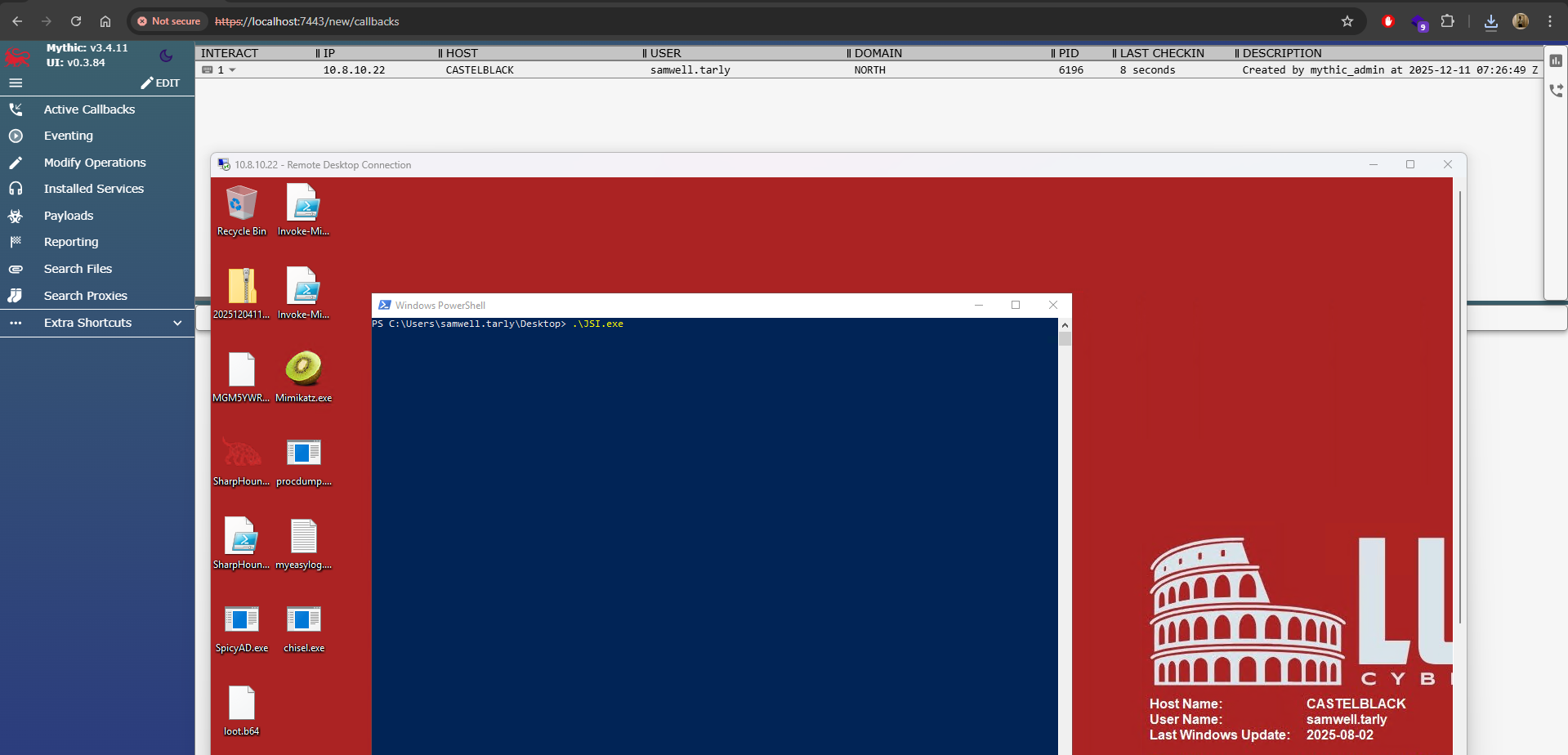Click the EDIT button in sidebar
The width and height of the screenshot is (1568, 755).
point(160,83)
